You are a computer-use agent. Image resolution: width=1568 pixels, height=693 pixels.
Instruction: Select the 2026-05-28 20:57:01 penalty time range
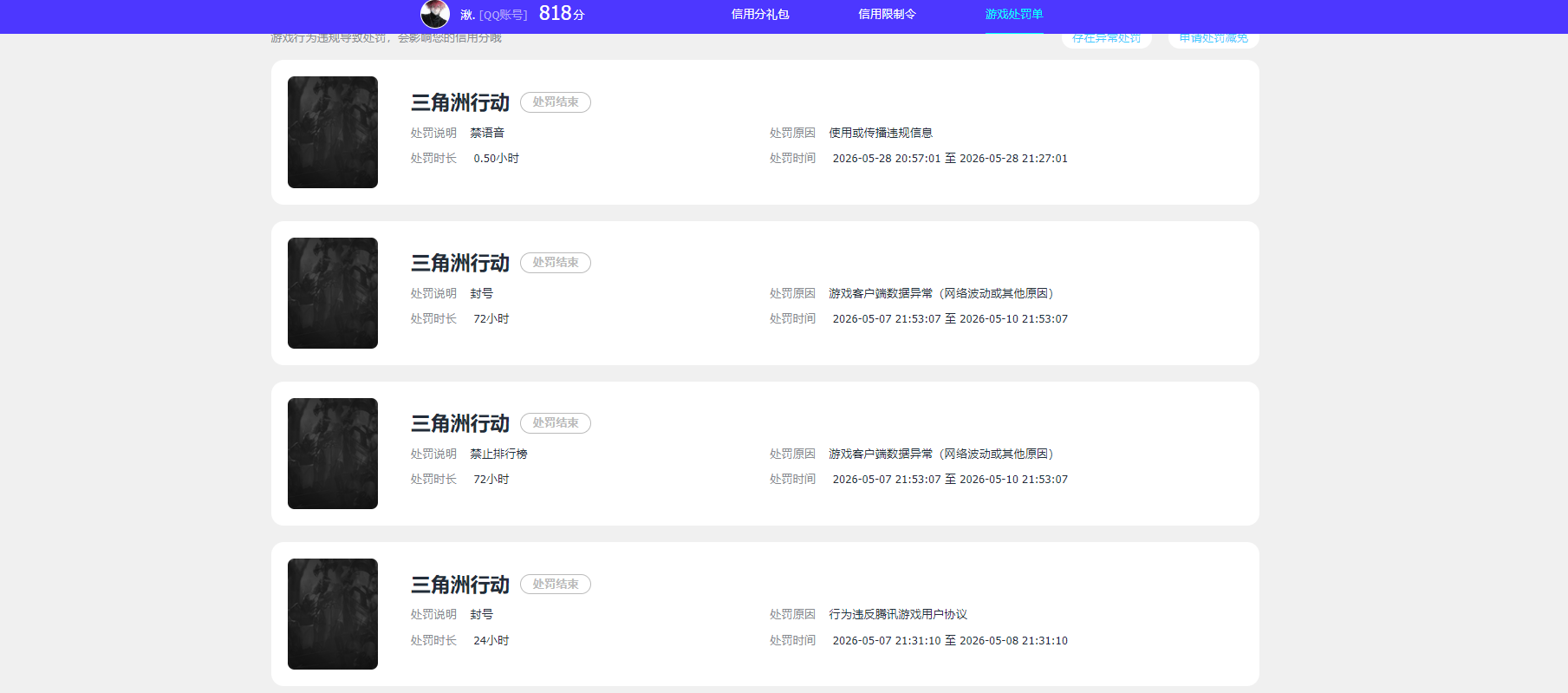950,159
